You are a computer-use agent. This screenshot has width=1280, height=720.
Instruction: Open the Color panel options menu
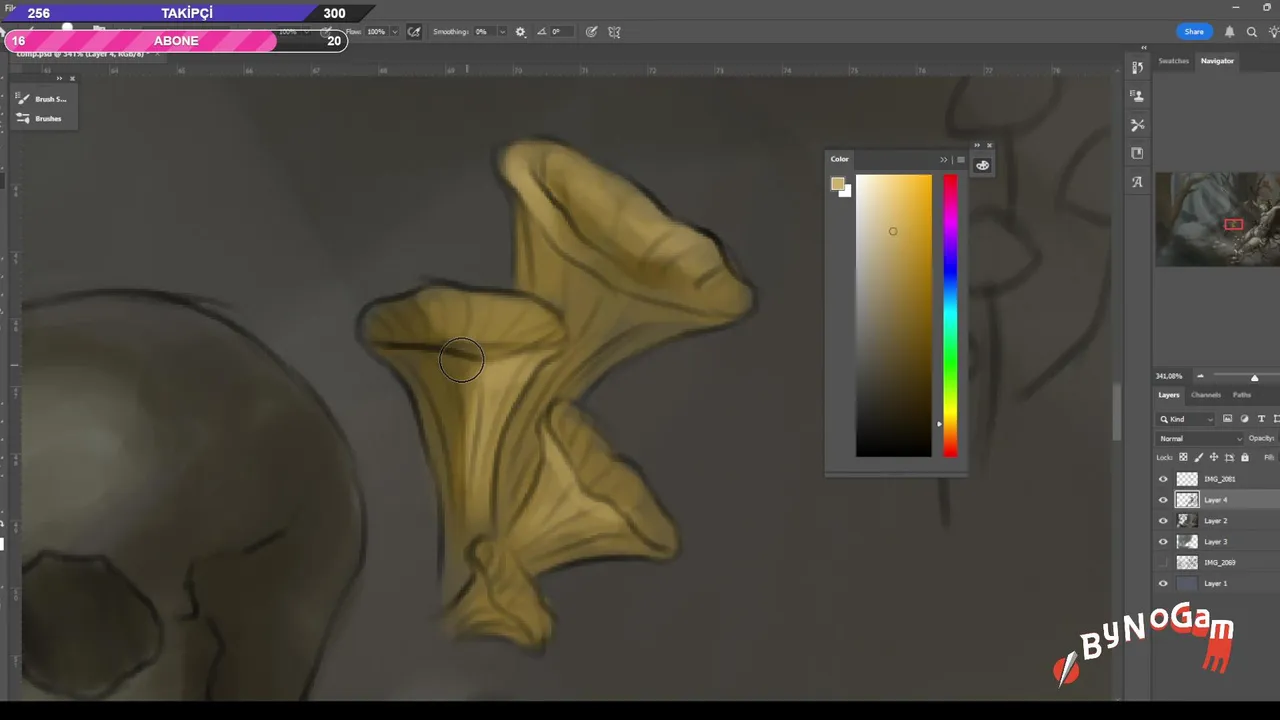(961, 160)
